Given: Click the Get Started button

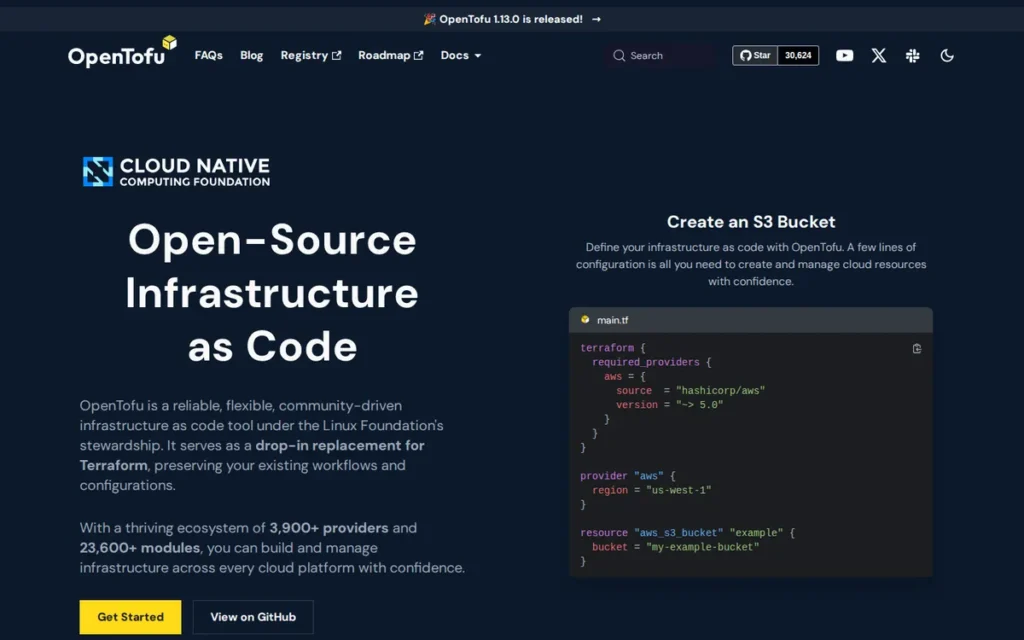Looking at the screenshot, I should click(x=131, y=616).
